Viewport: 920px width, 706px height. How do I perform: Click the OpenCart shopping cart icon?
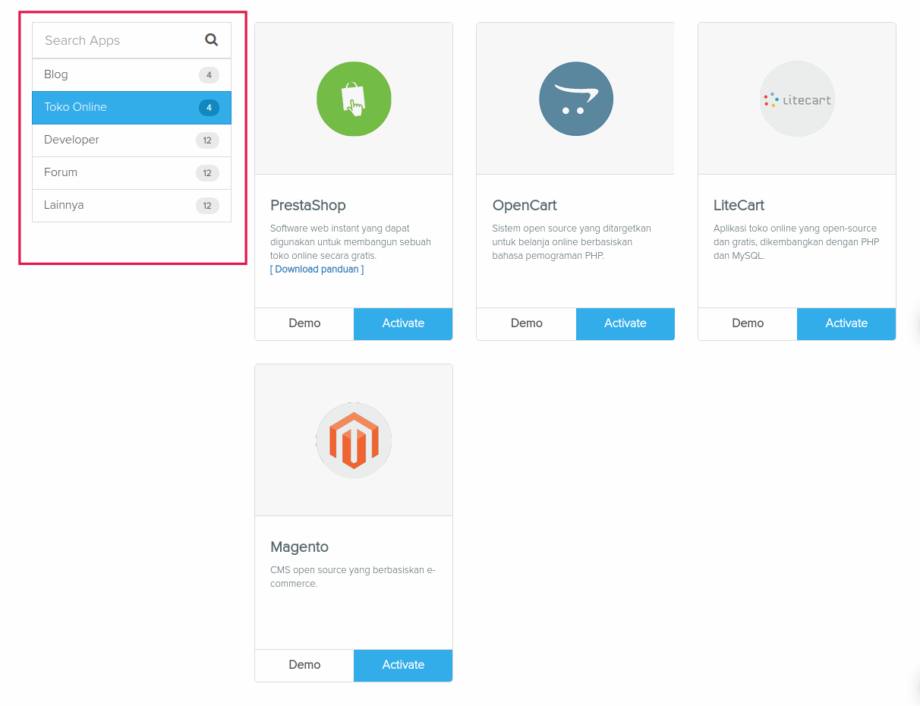(575, 98)
